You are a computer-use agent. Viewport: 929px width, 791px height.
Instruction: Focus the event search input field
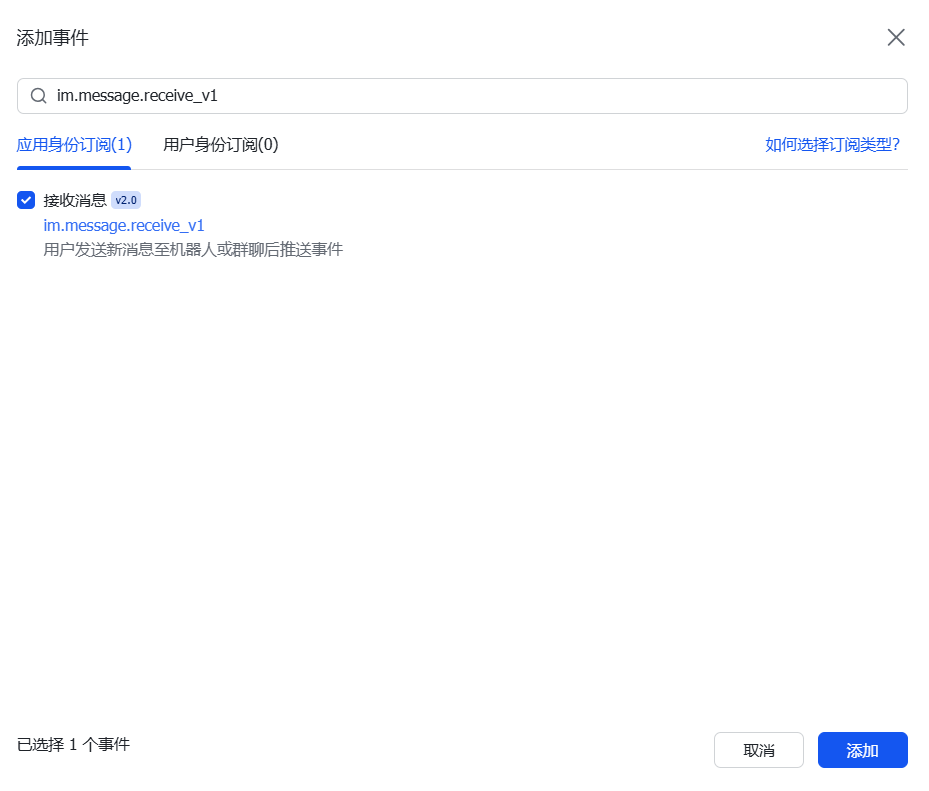[462, 95]
